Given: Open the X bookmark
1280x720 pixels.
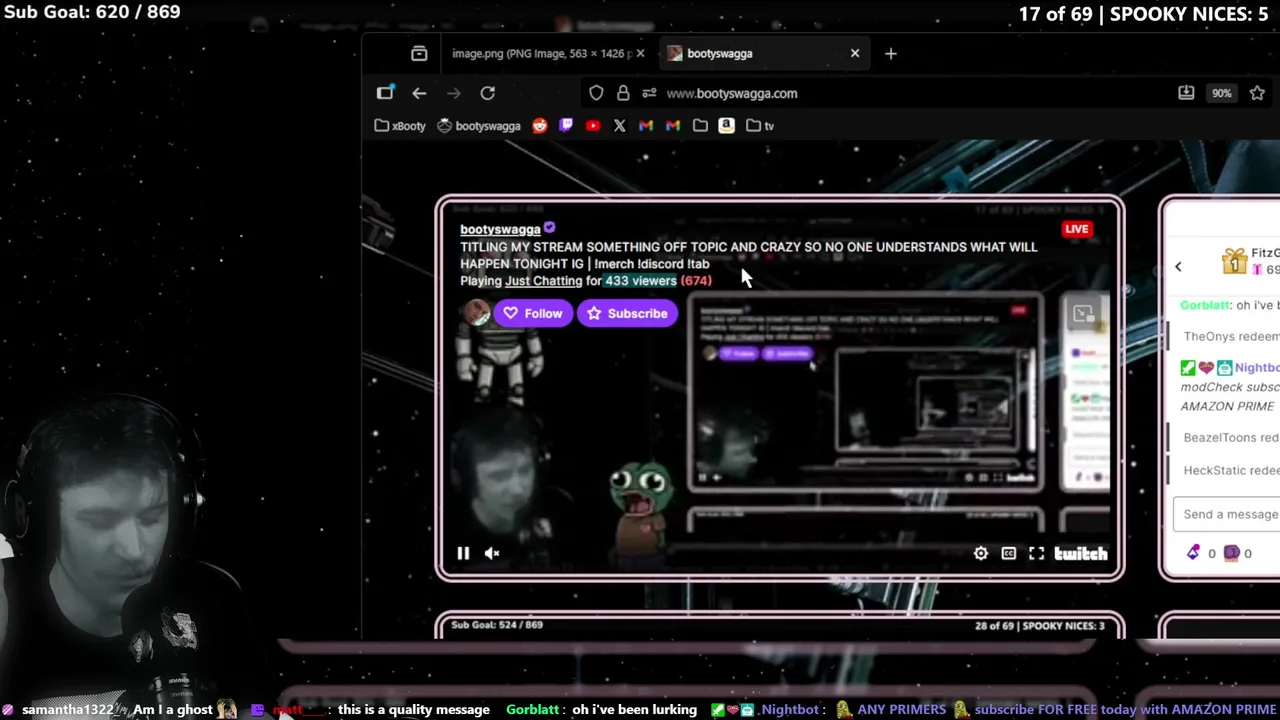Looking at the screenshot, I should 620,126.
